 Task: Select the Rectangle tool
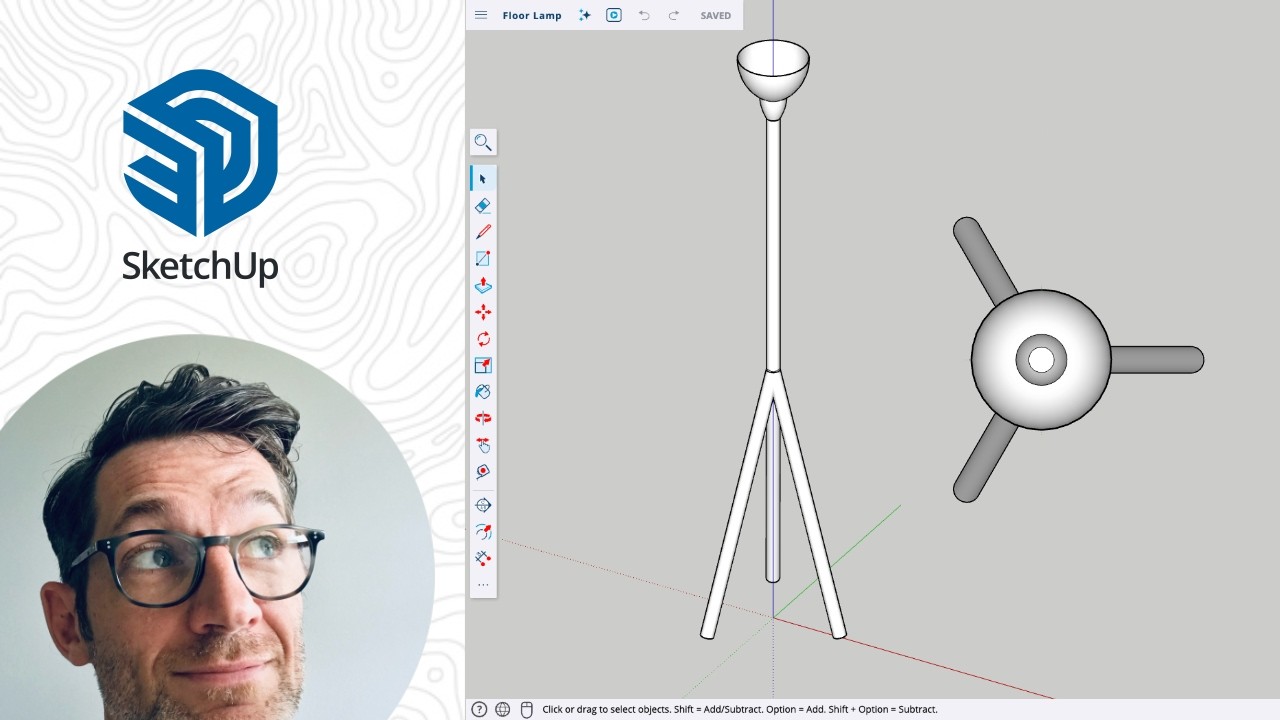[x=483, y=259]
